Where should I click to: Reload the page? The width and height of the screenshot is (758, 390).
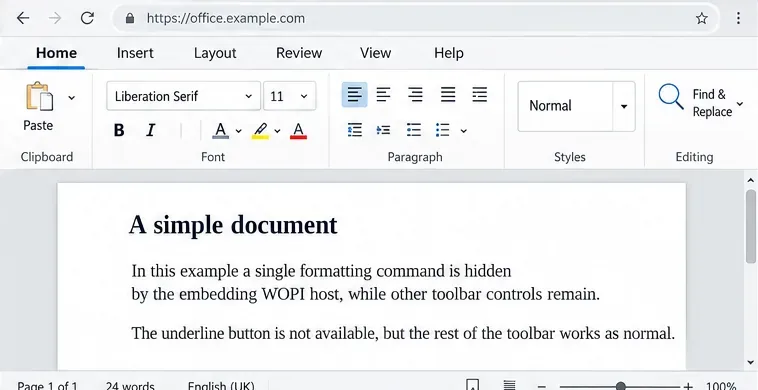87,18
